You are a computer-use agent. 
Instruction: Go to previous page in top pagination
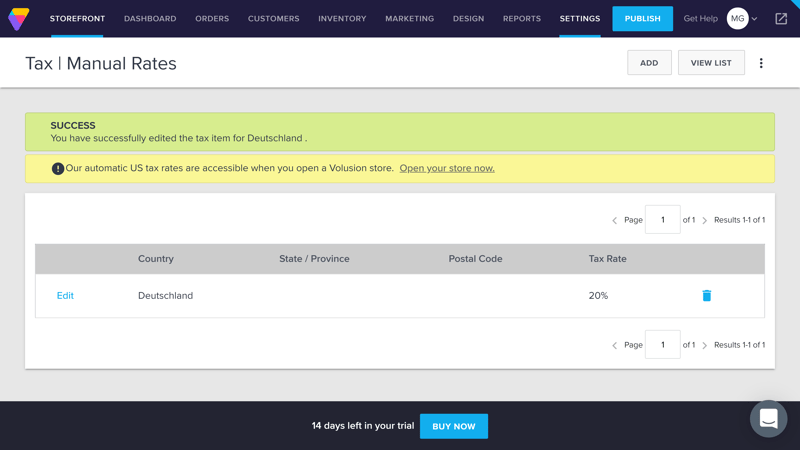(614, 220)
